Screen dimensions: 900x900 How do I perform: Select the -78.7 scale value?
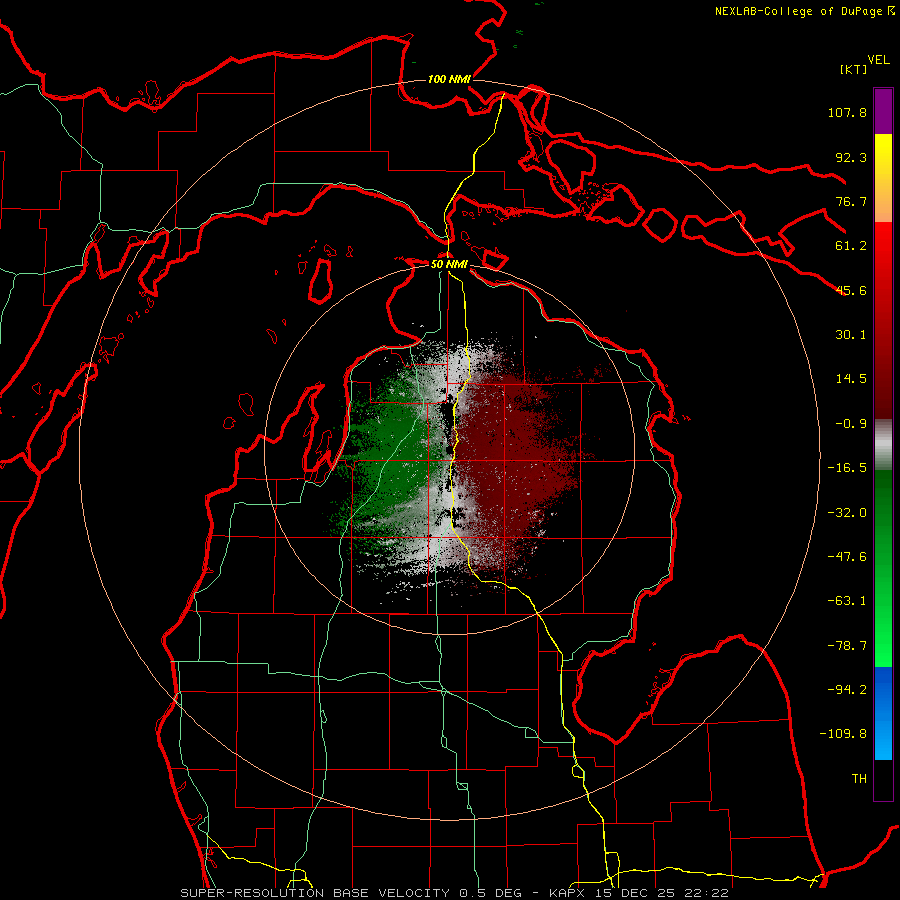click(847, 646)
